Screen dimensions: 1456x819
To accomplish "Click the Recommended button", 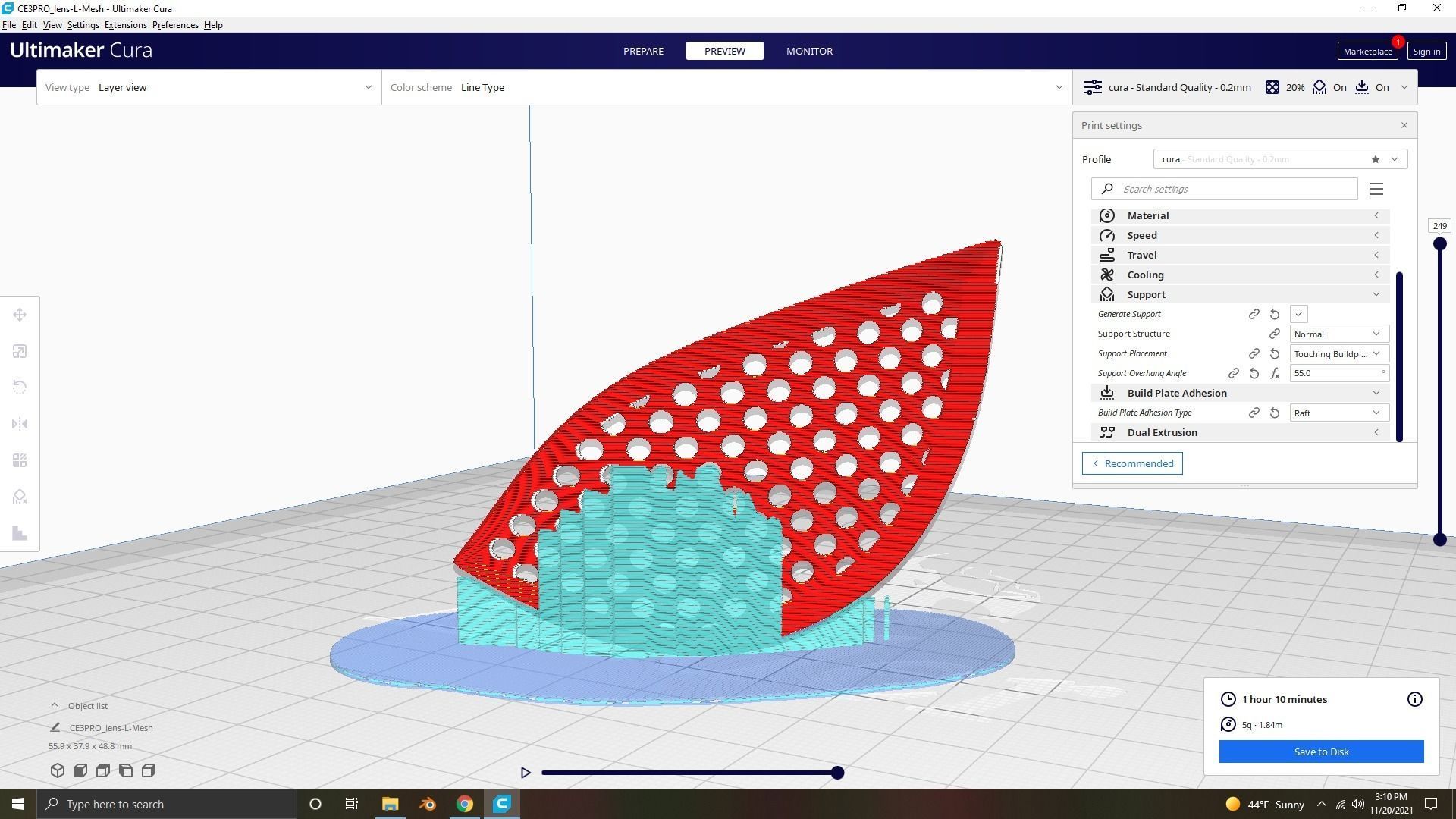I will point(1131,463).
